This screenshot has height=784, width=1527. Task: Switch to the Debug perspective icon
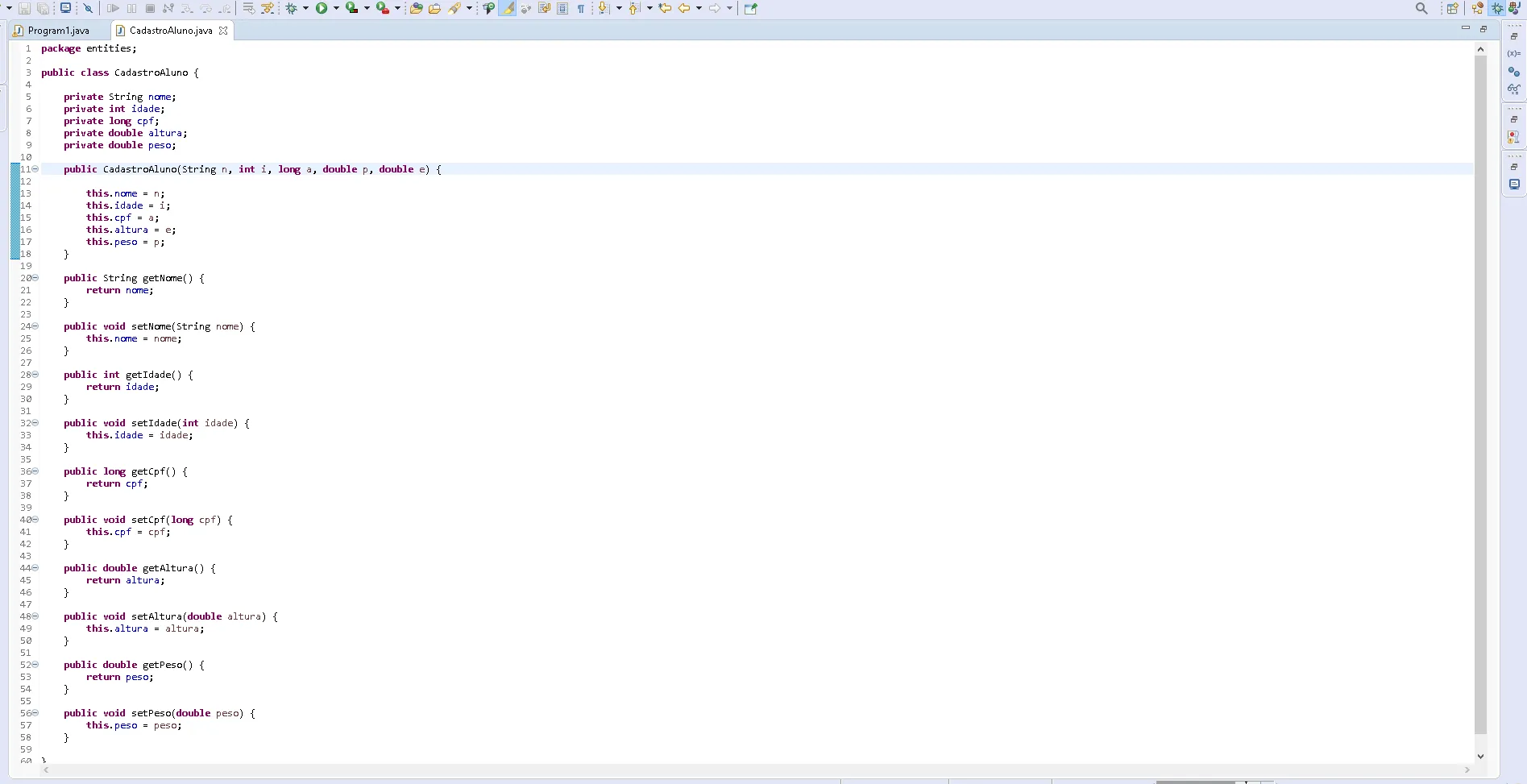[1497, 9]
